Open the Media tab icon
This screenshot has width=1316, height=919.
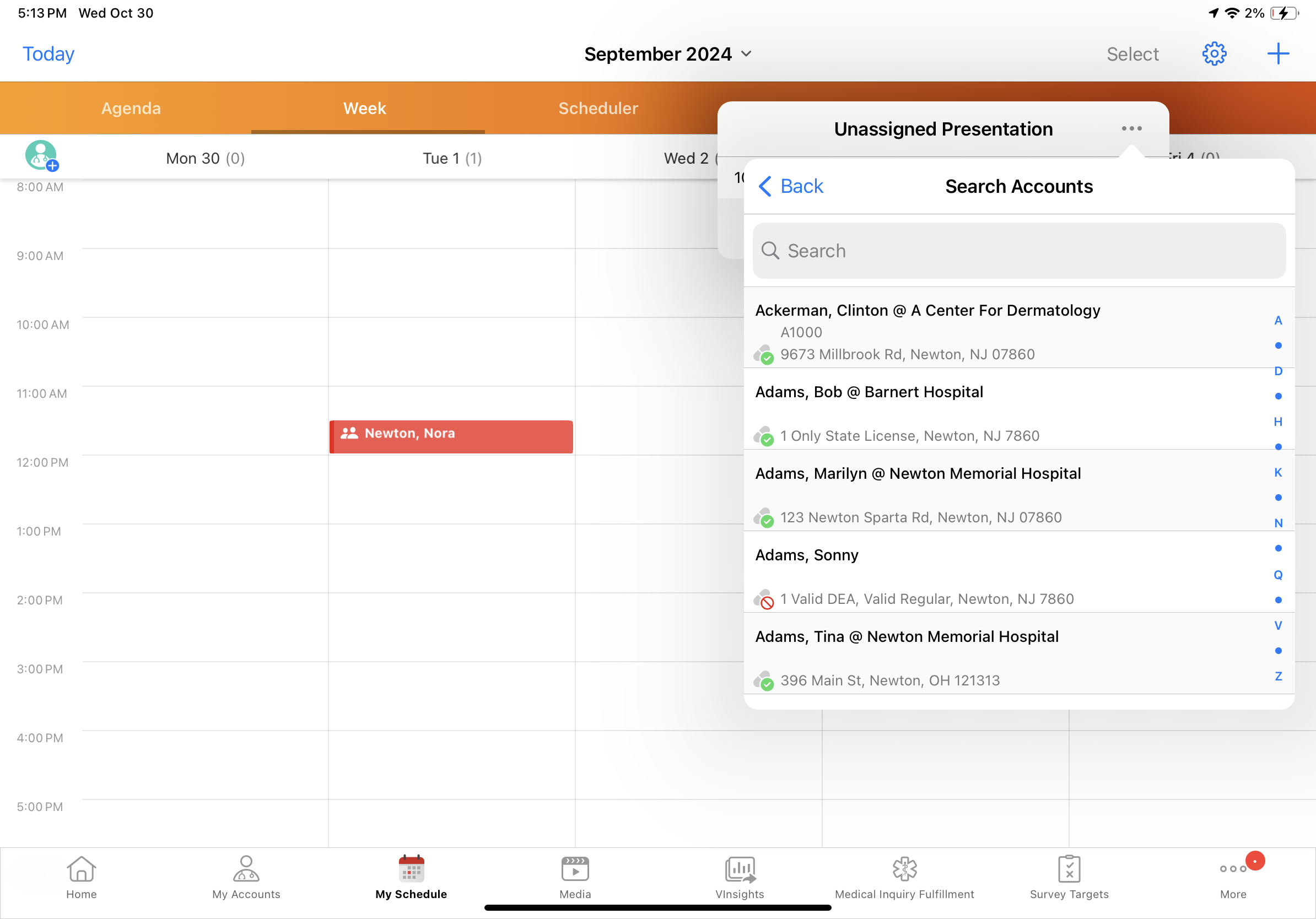coord(575,877)
